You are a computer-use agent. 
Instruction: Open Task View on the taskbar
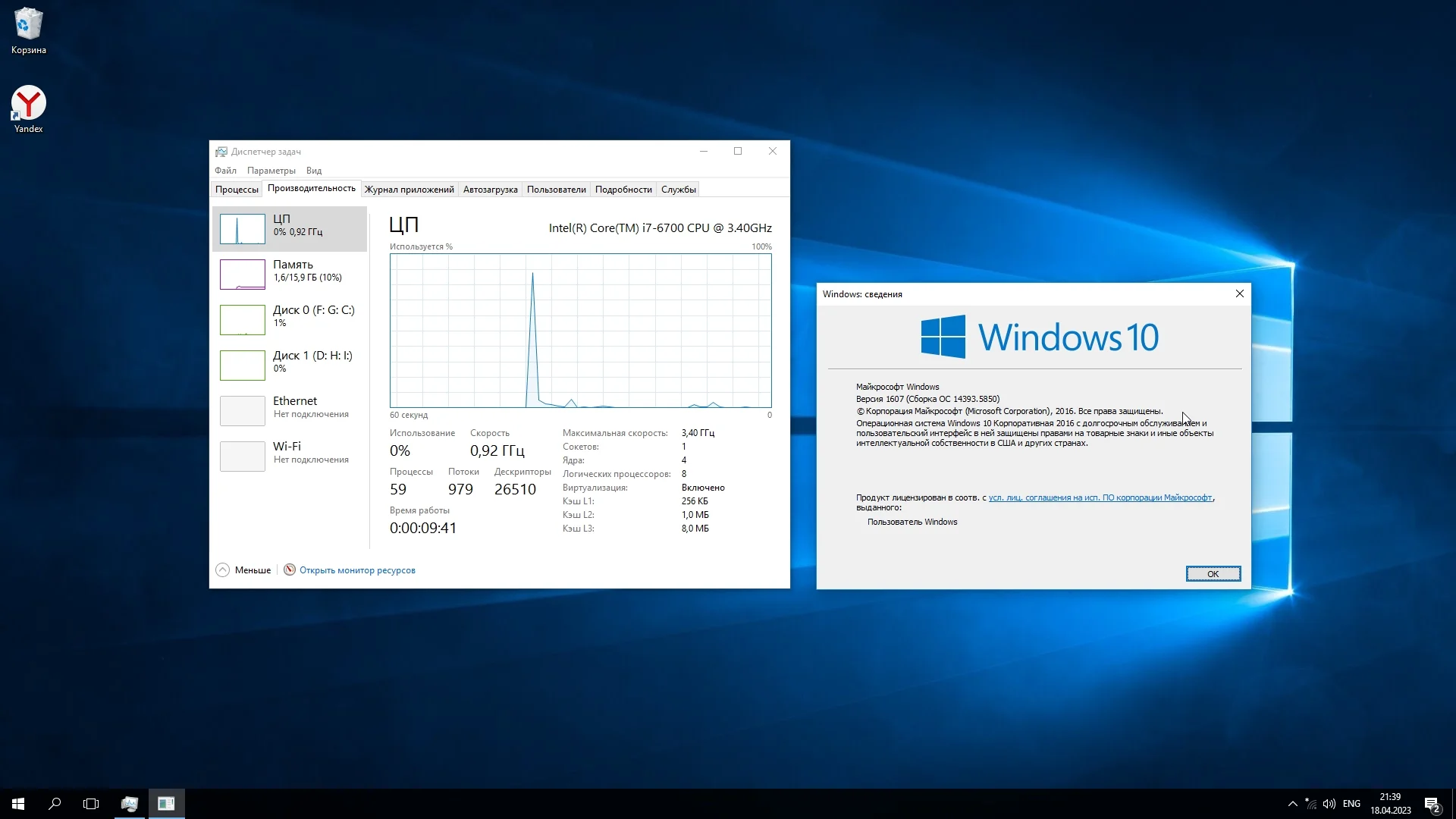pyautogui.click(x=91, y=804)
